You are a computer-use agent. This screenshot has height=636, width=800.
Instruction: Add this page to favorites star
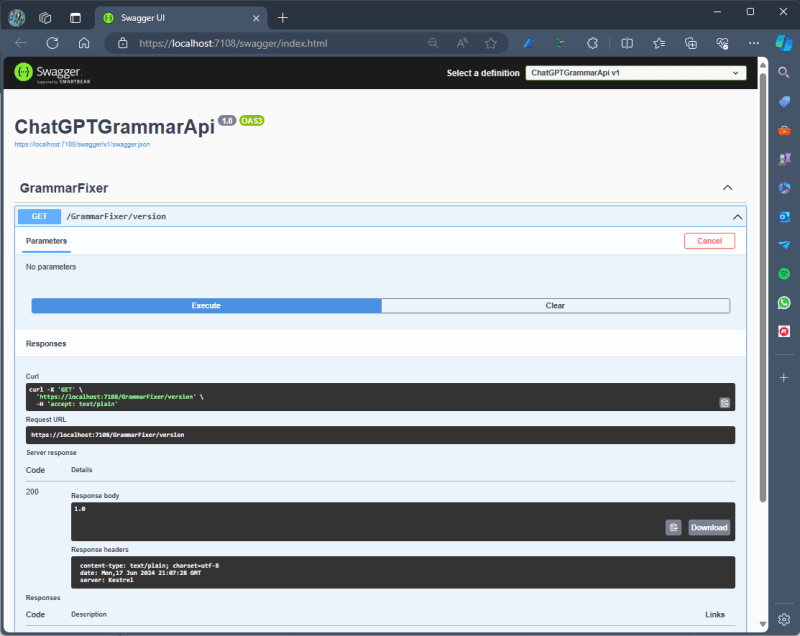[x=491, y=43]
